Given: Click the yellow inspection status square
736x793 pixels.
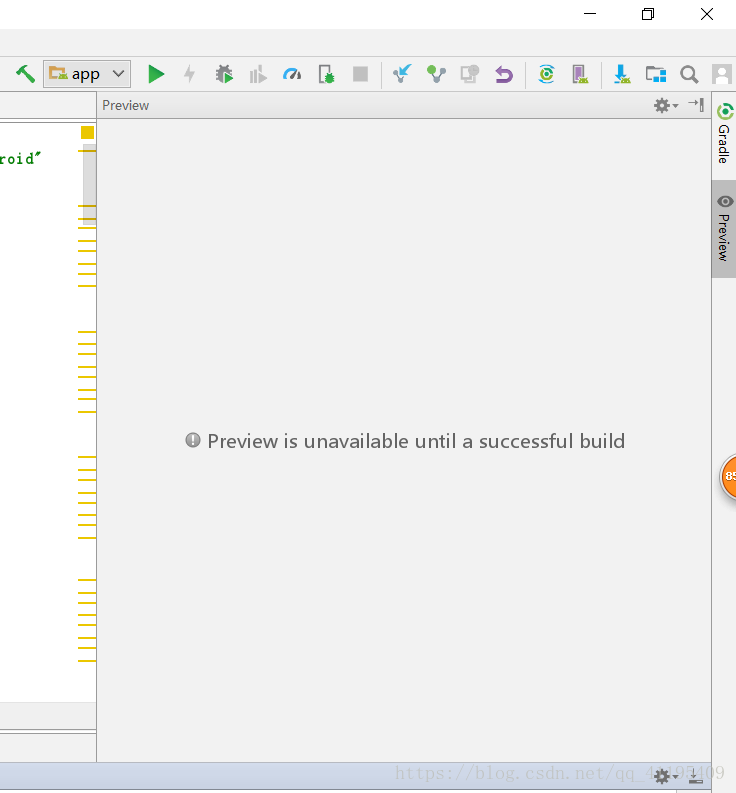Looking at the screenshot, I should point(88,133).
